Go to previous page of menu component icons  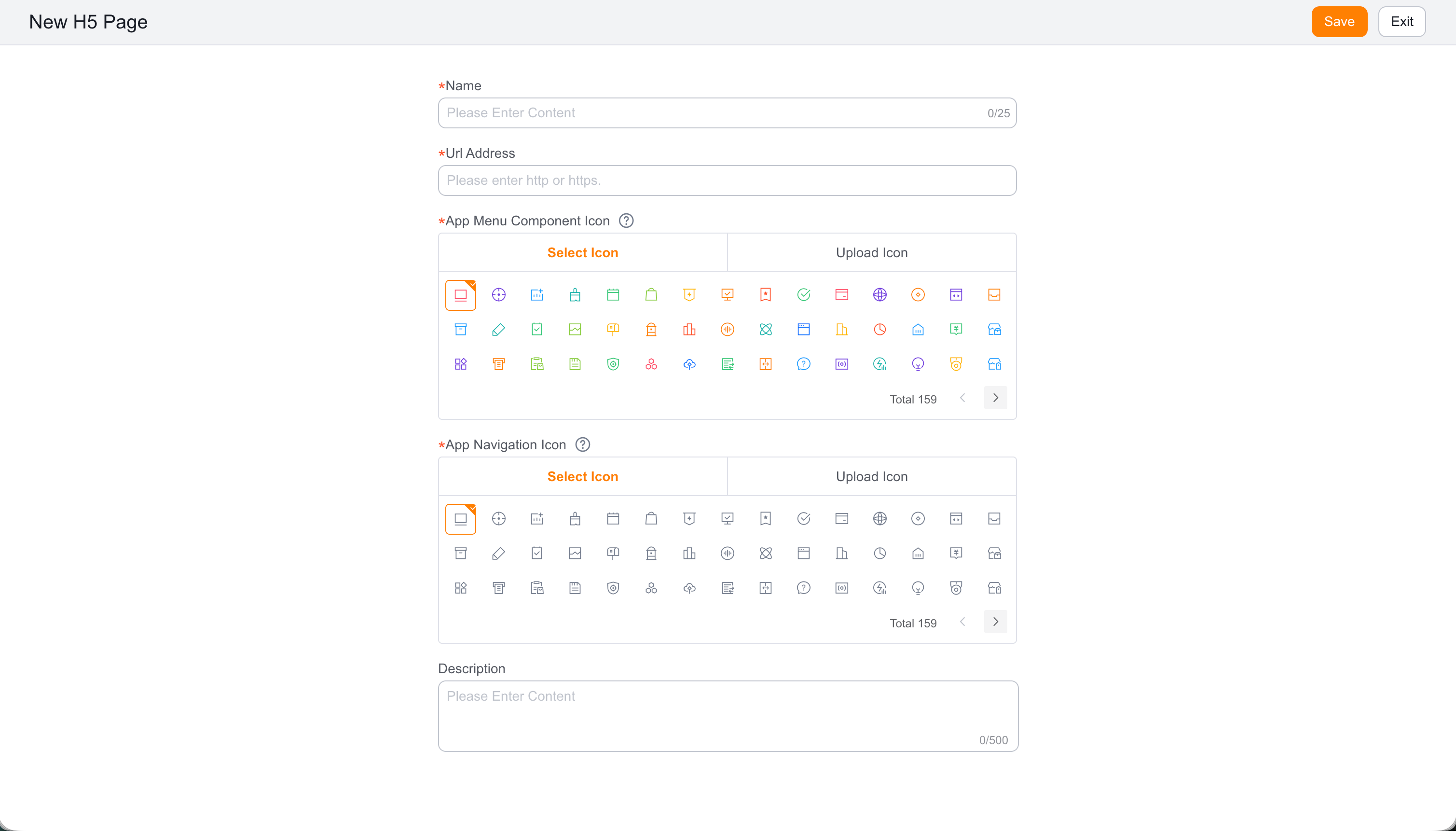962,398
